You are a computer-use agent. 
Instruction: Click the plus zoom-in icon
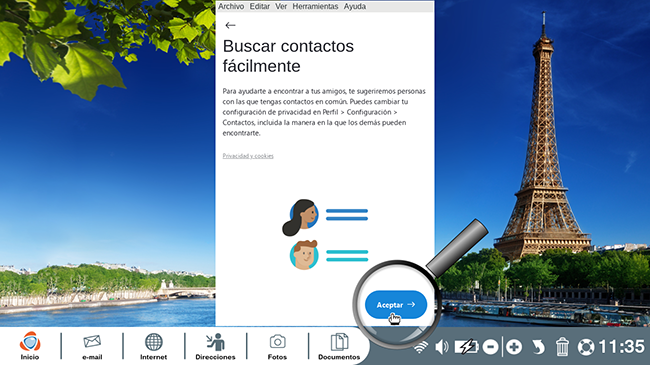[x=514, y=347]
